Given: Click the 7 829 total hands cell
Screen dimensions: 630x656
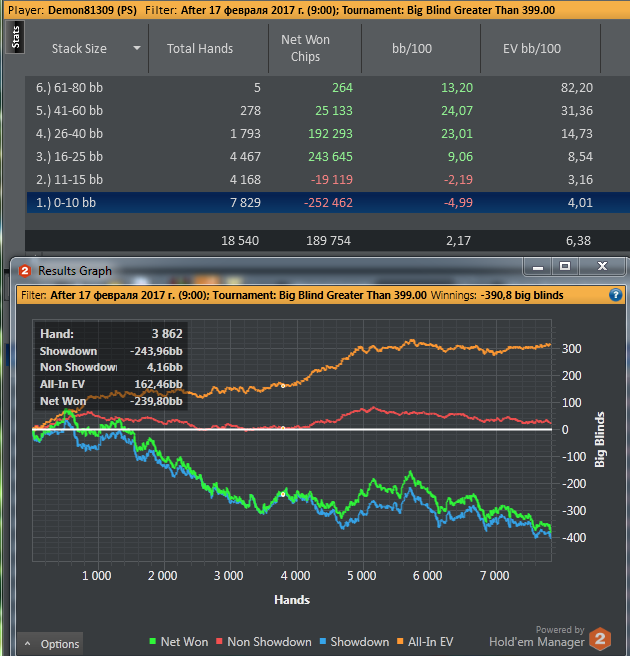Looking at the screenshot, I should [x=245, y=202].
